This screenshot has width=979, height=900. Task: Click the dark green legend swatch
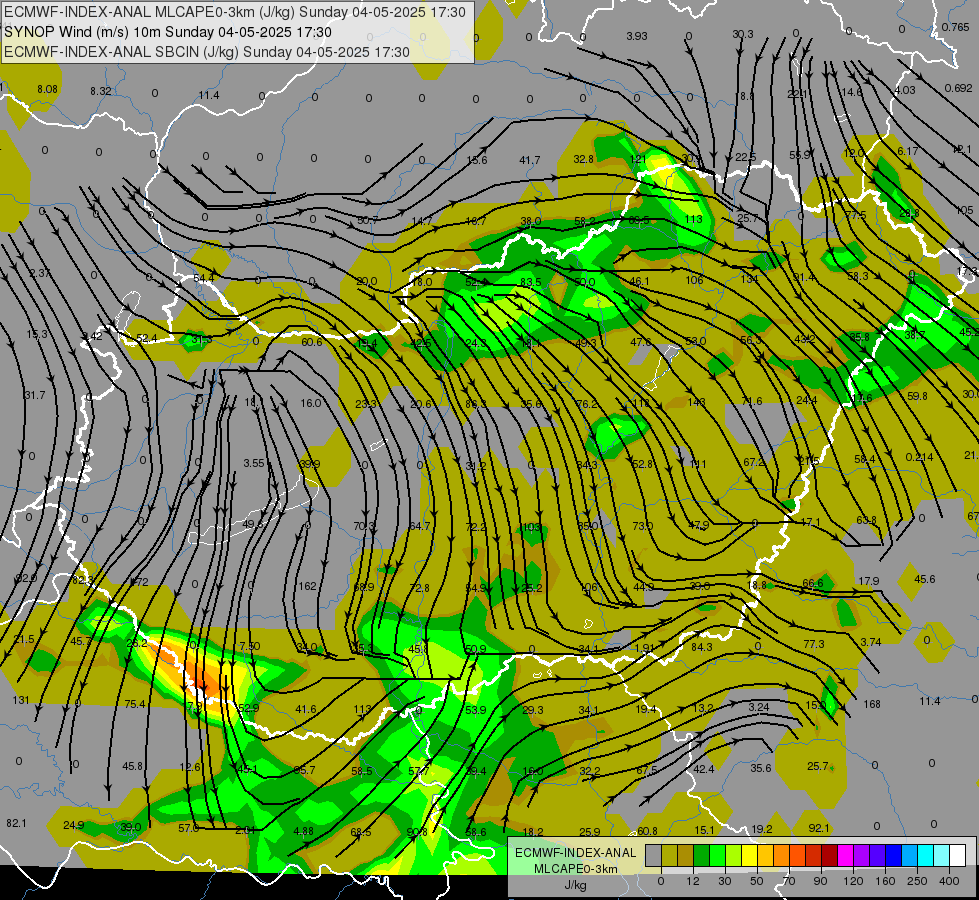[702, 855]
